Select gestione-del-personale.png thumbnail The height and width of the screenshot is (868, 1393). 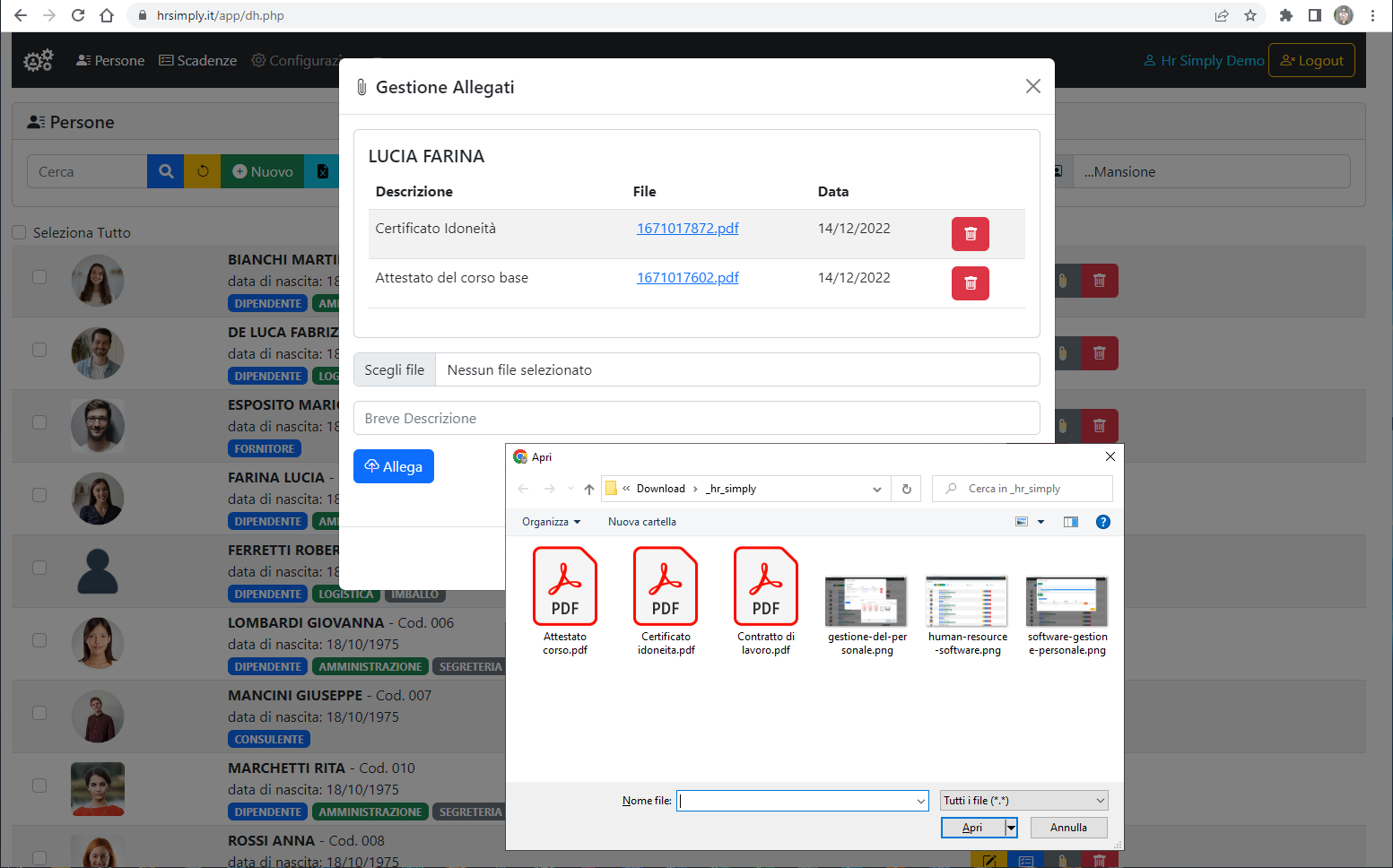pyautogui.click(x=866, y=615)
